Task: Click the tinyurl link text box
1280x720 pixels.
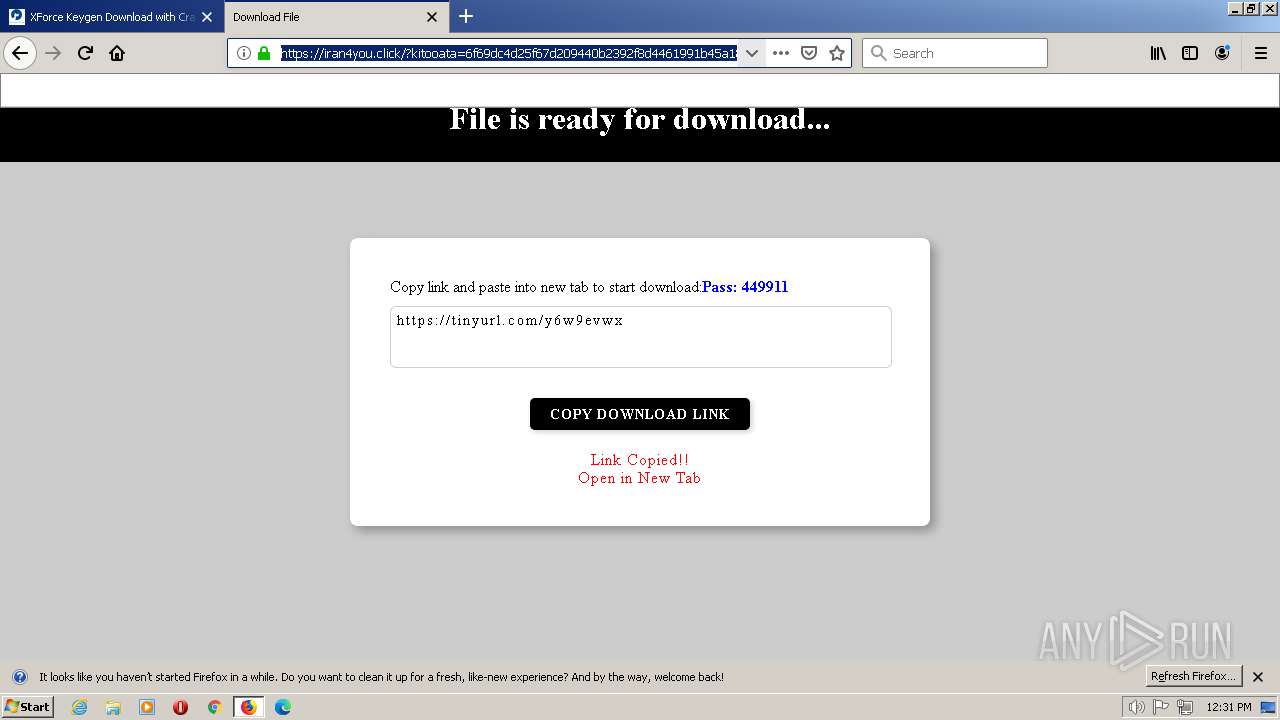Action: point(641,337)
